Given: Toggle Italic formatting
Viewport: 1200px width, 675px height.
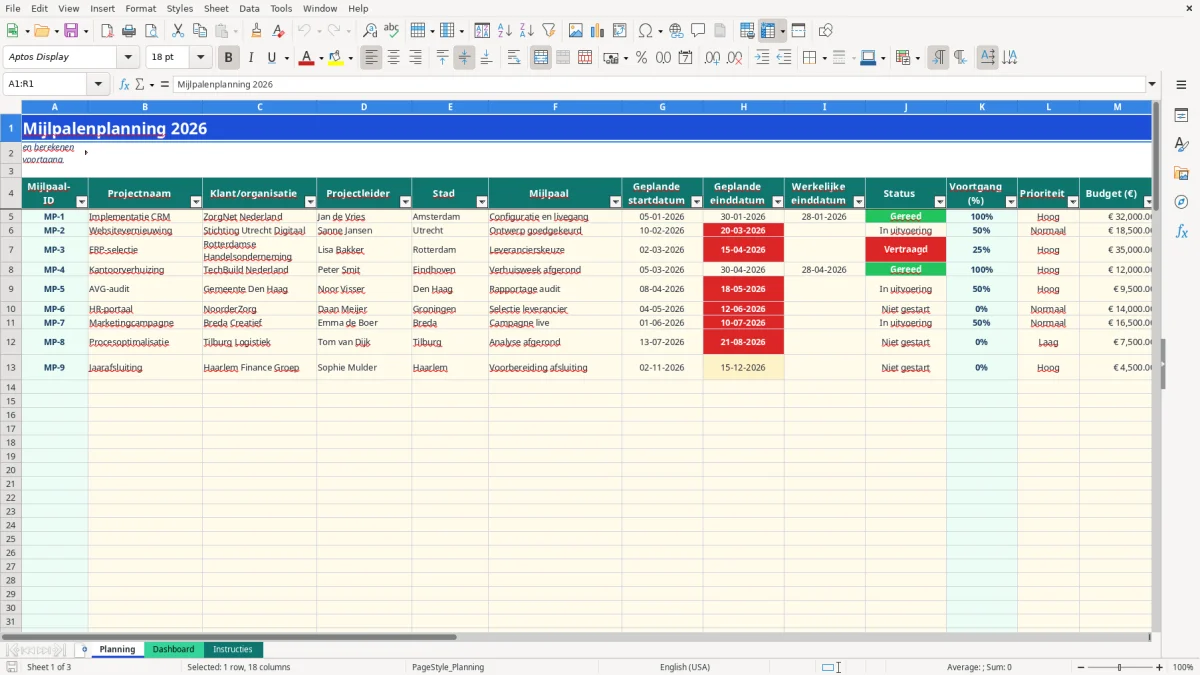Looking at the screenshot, I should click(251, 58).
